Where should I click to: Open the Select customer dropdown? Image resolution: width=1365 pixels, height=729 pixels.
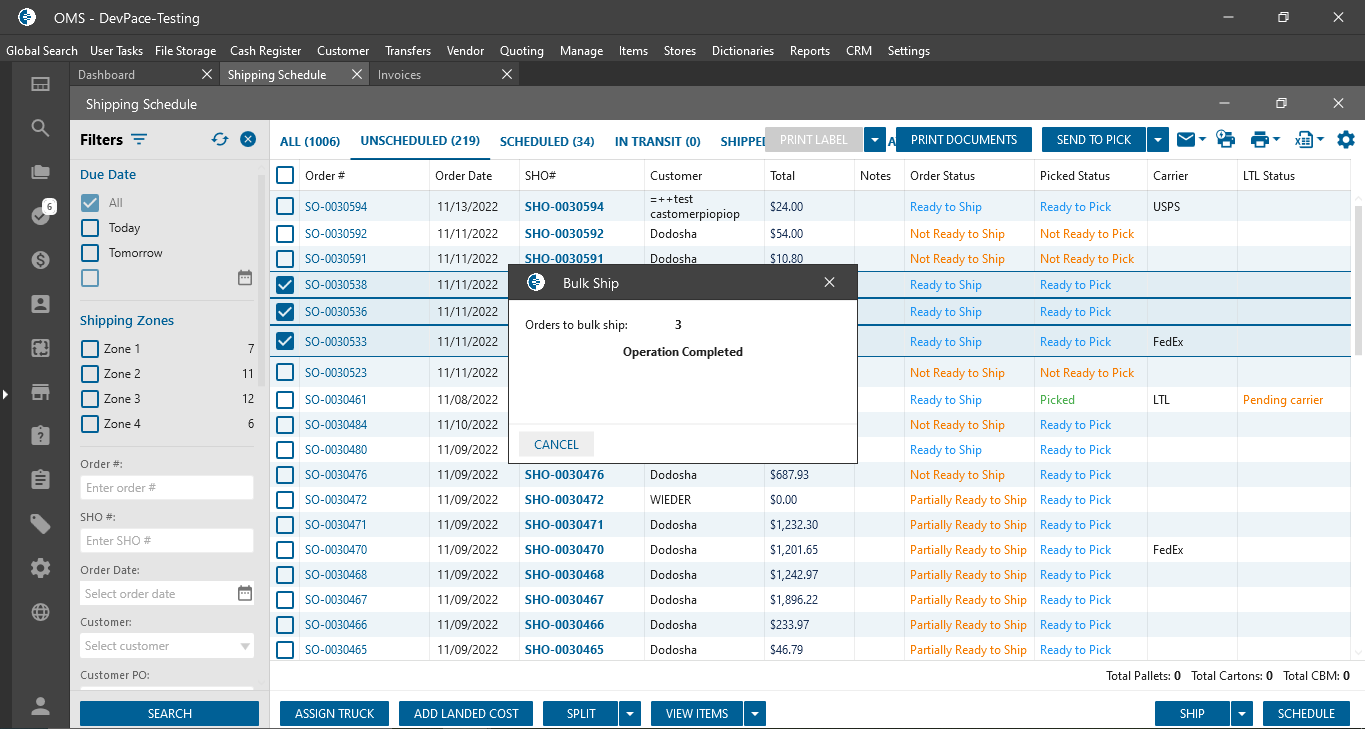click(x=166, y=646)
